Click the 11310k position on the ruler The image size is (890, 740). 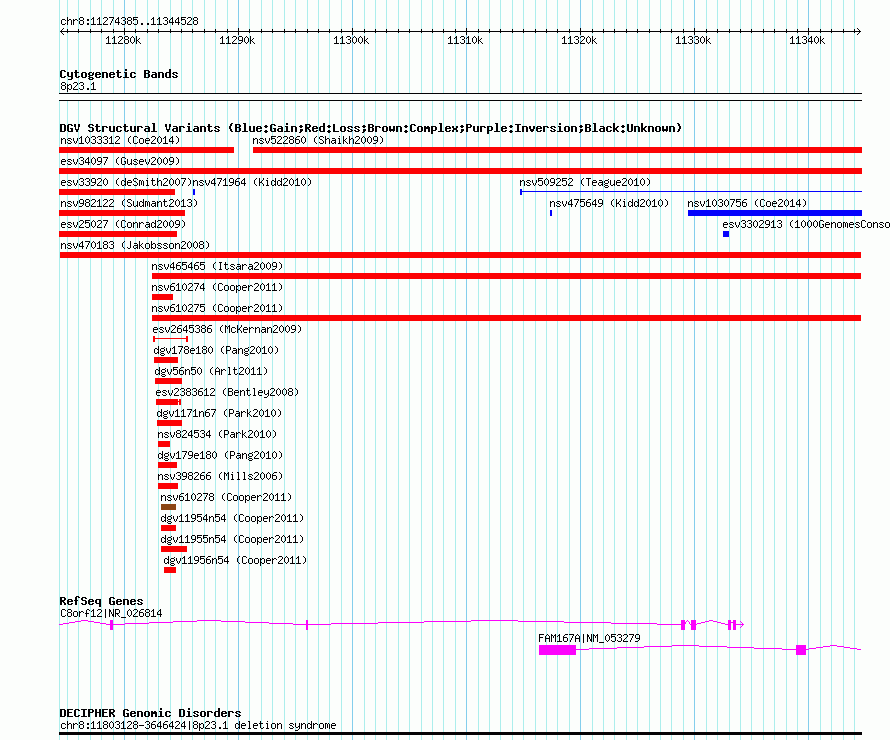coord(465,40)
